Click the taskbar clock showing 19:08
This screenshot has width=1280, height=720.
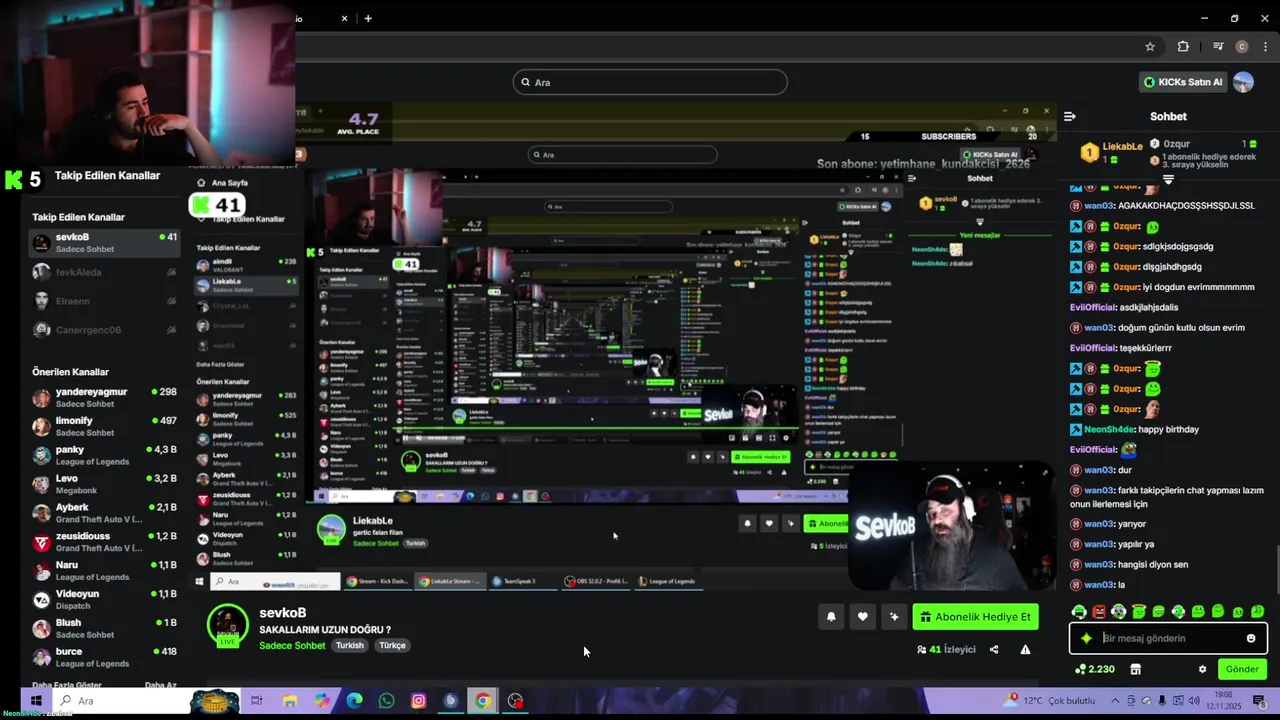[x=1222, y=700]
